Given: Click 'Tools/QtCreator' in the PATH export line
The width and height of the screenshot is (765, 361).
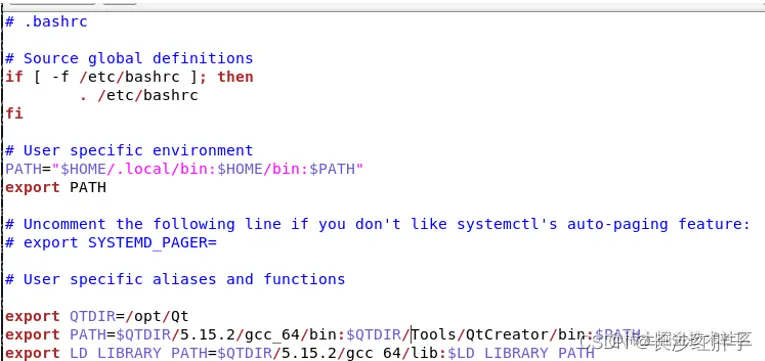Looking at the screenshot, I should coord(481,335).
